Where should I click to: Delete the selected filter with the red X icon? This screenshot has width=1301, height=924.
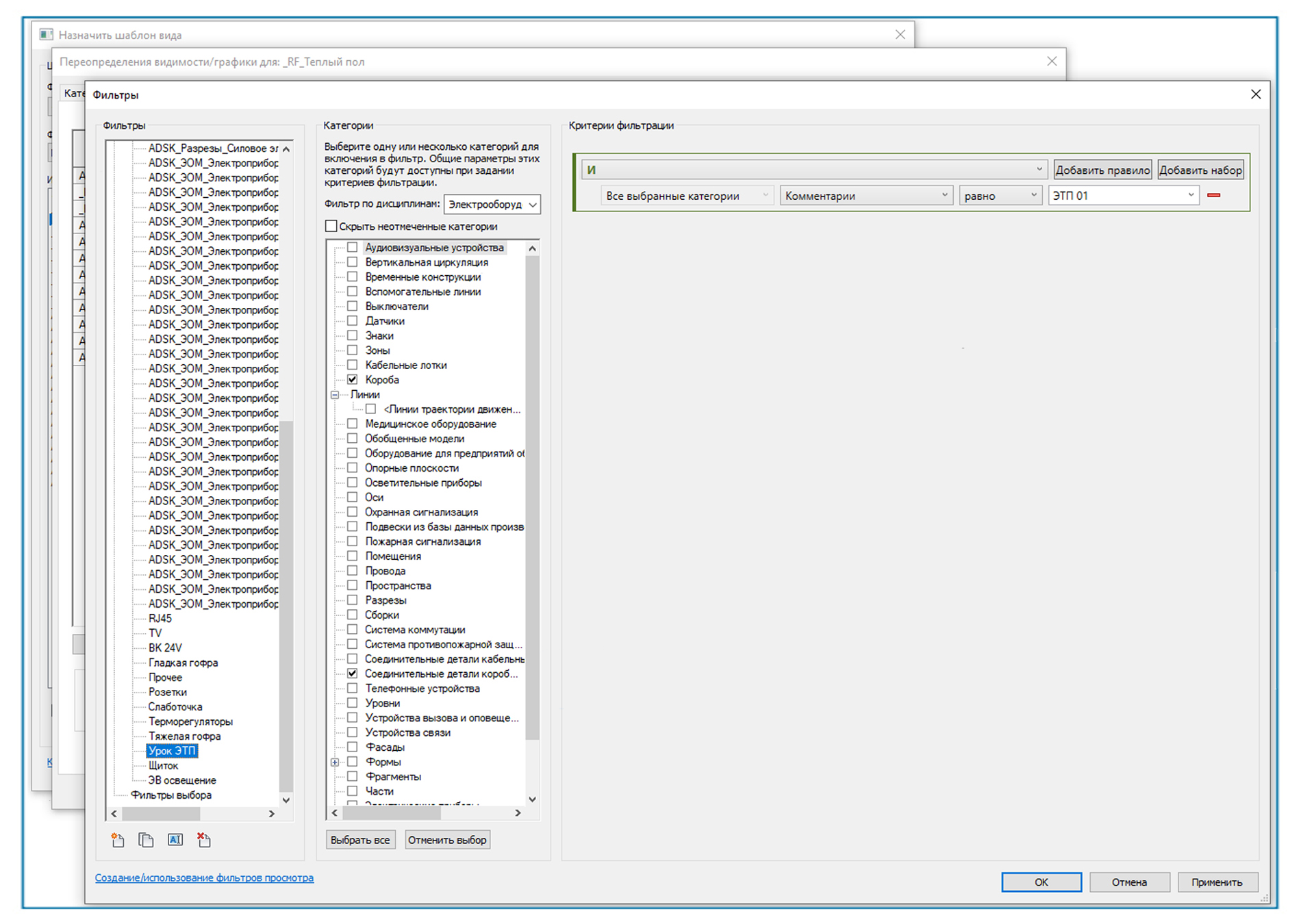click(204, 840)
